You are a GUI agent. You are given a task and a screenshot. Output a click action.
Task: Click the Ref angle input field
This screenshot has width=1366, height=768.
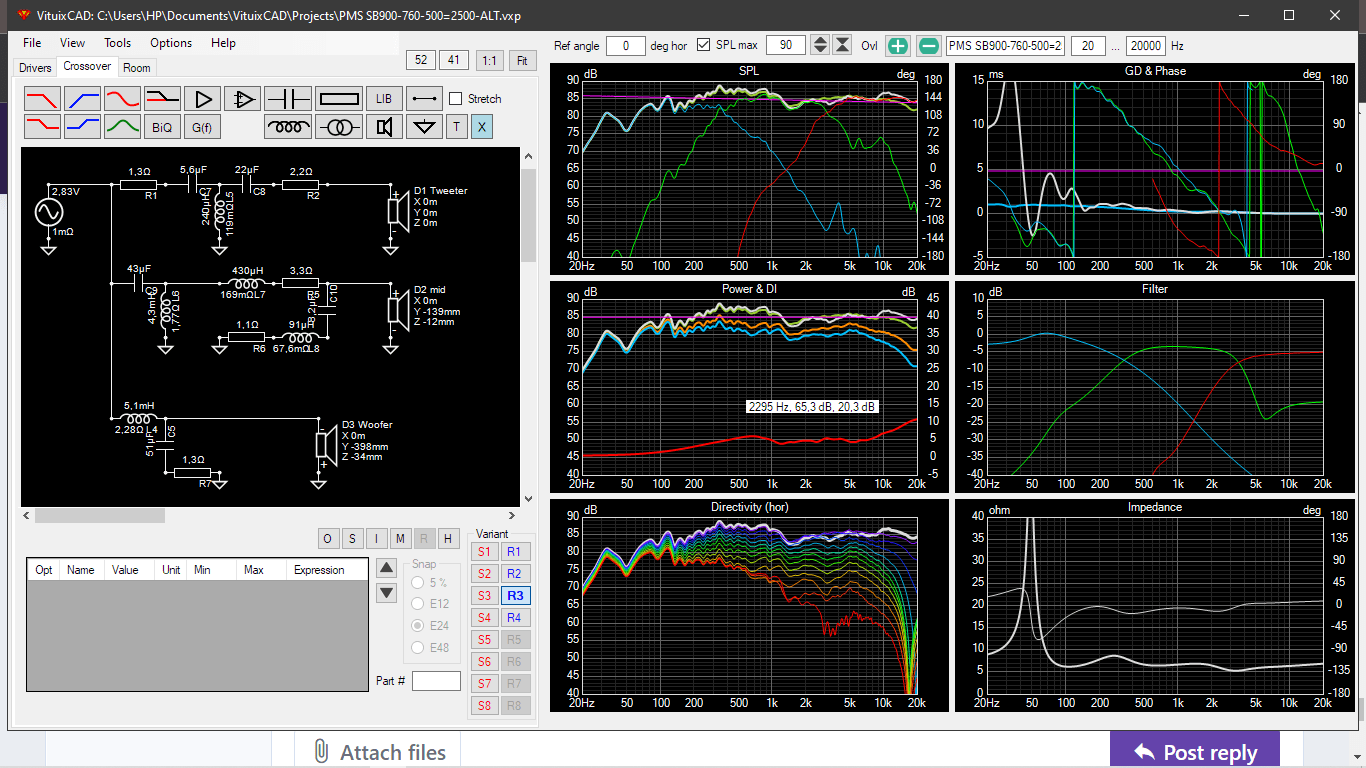[625, 45]
